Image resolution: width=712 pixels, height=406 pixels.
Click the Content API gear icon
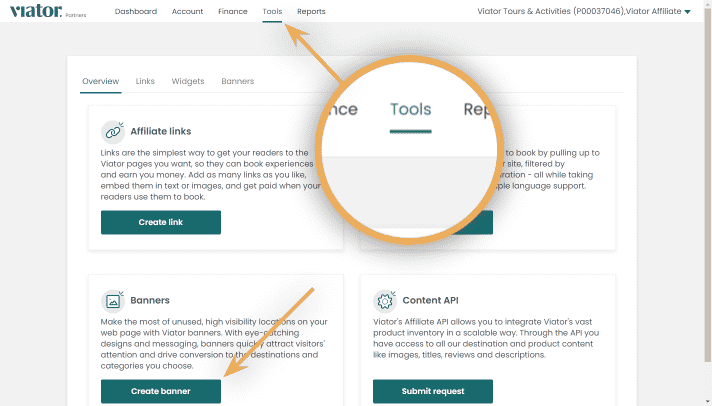tap(385, 301)
